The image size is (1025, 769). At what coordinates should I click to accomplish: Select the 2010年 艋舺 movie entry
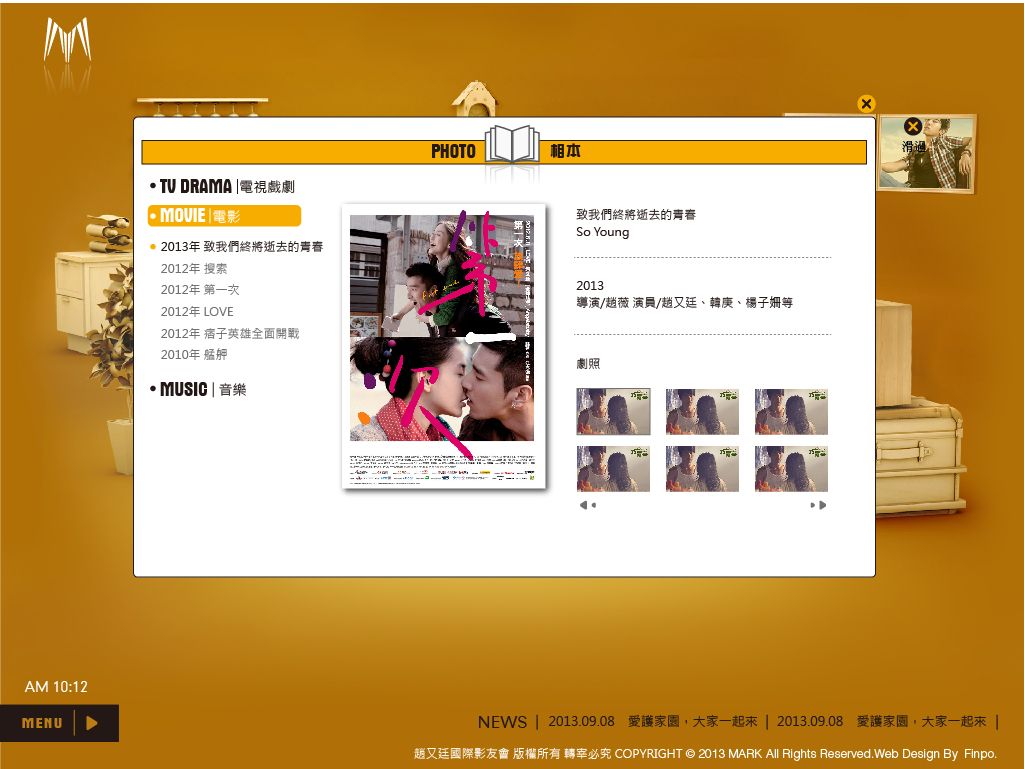click(x=194, y=355)
